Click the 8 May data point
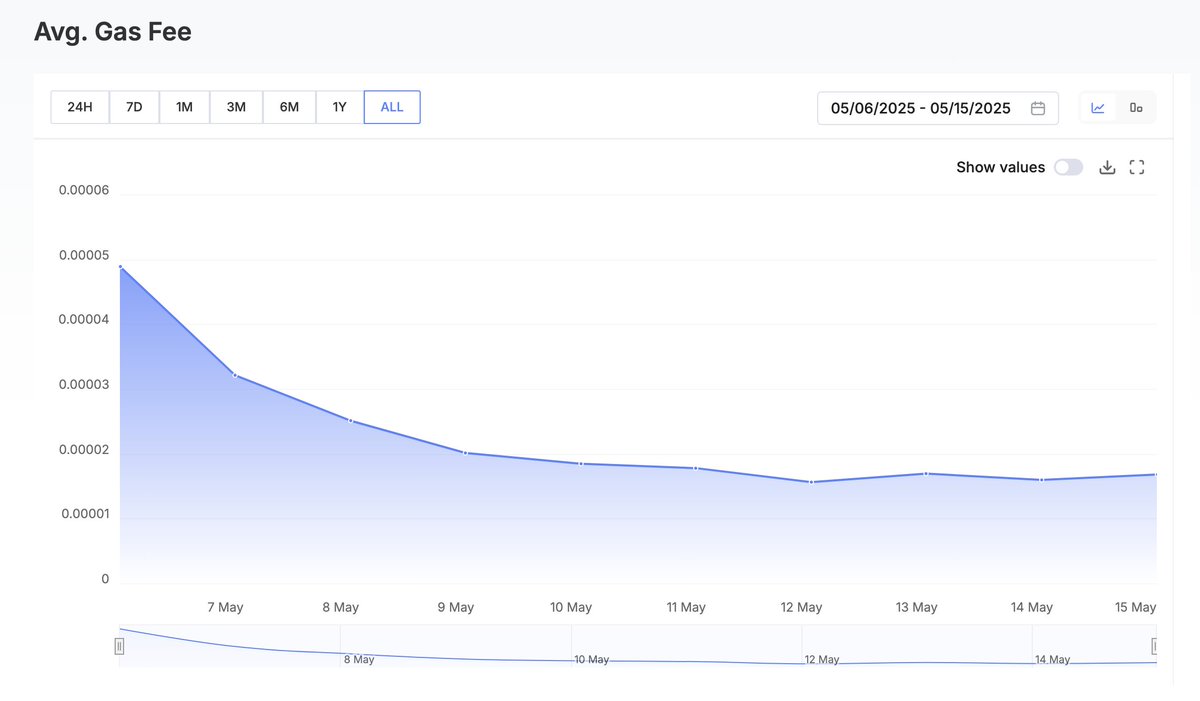 [x=350, y=421]
